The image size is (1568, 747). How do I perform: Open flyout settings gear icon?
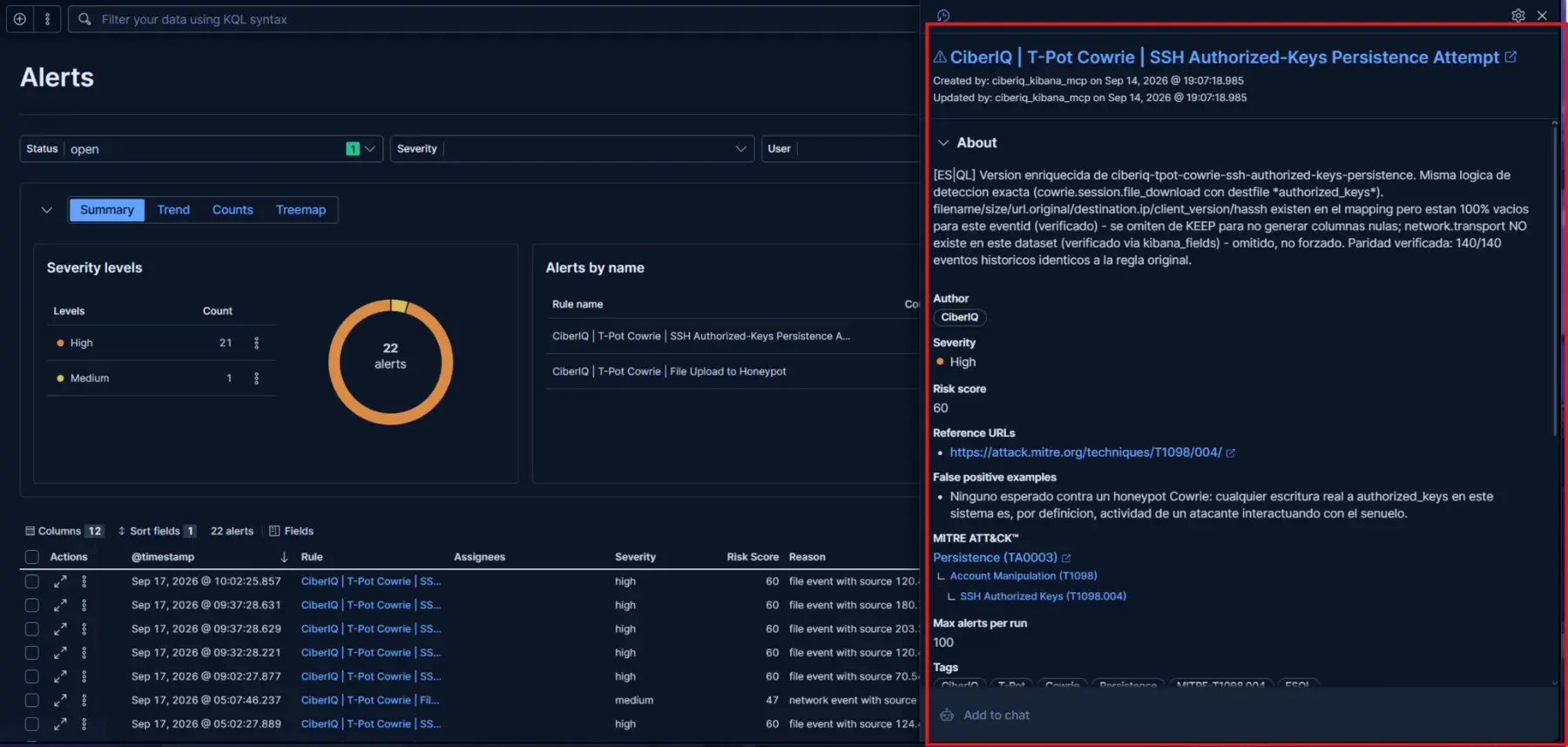[1518, 16]
